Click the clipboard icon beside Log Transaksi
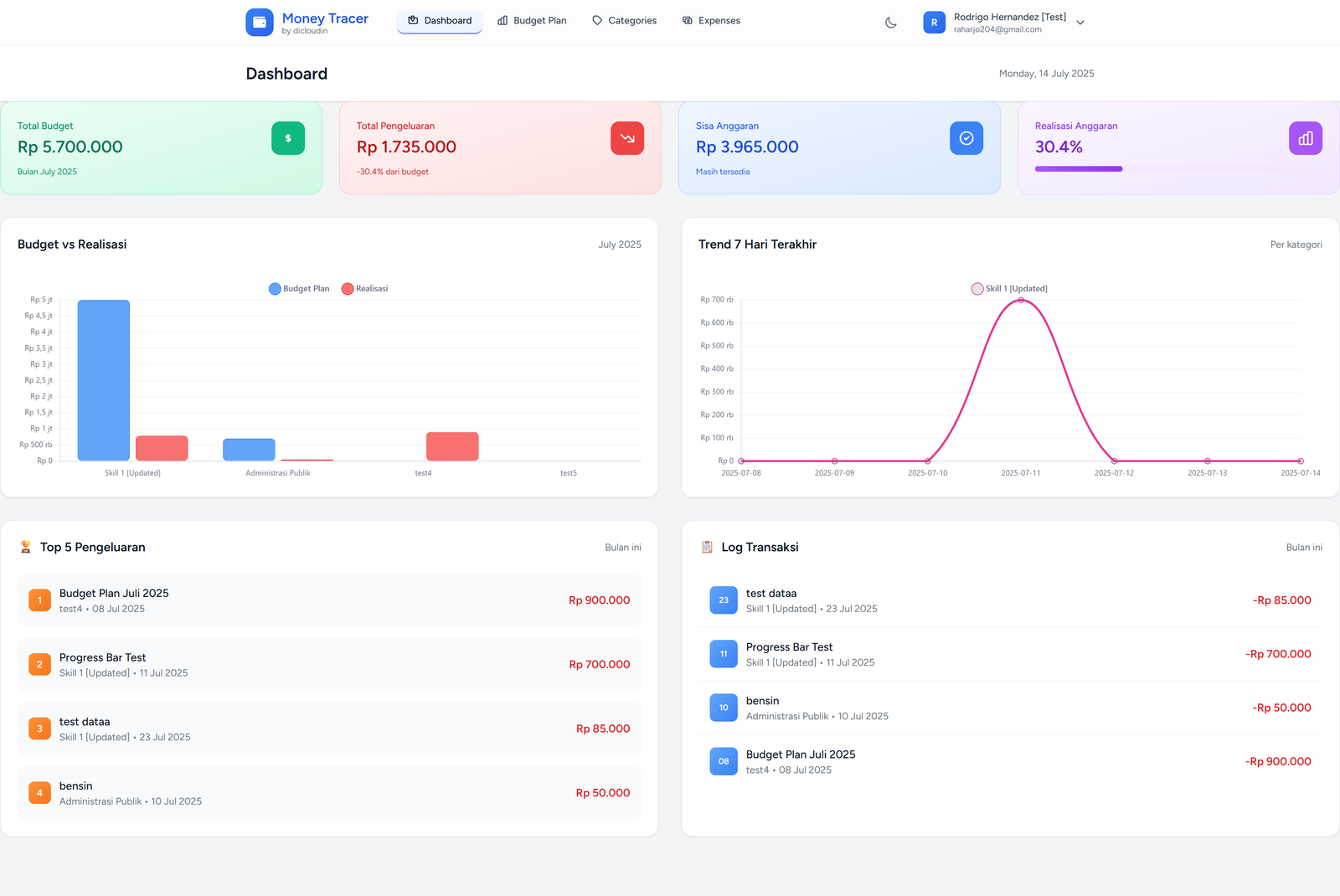1340x896 pixels. [x=707, y=547]
